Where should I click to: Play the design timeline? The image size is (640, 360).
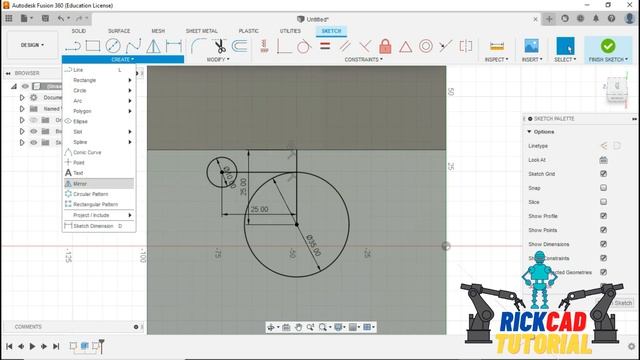(x=32, y=347)
